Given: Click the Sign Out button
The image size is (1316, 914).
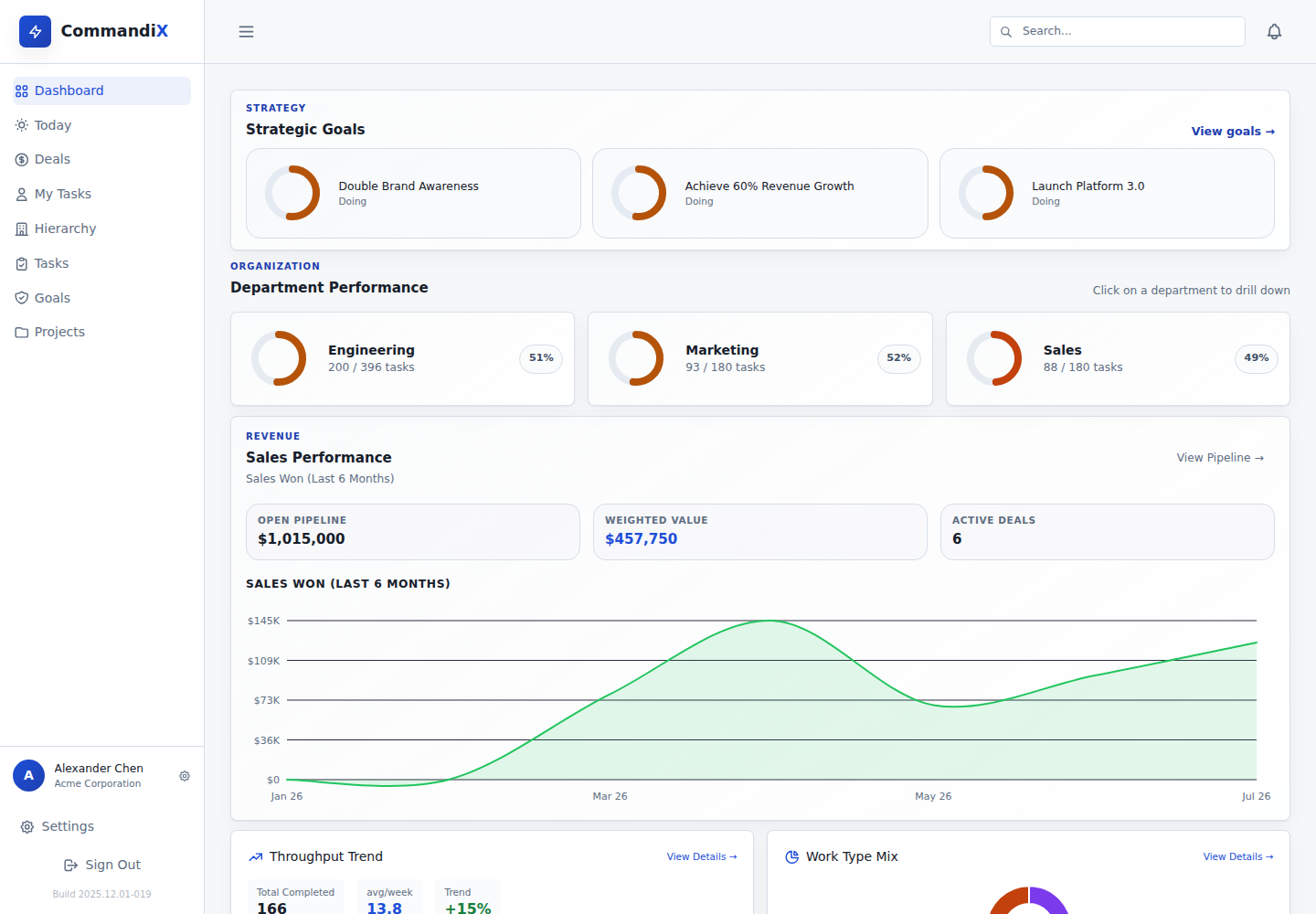Looking at the screenshot, I should (x=102, y=865).
